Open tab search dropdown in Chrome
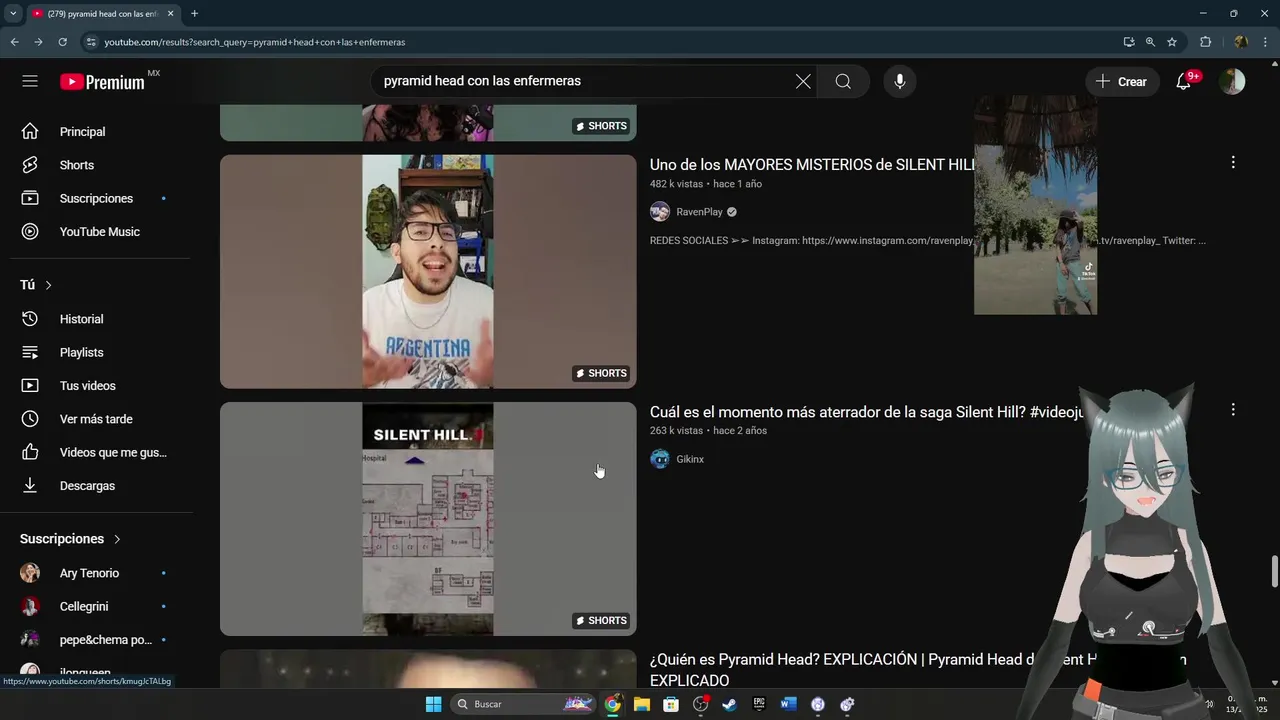1280x720 pixels. [x=13, y=13]
